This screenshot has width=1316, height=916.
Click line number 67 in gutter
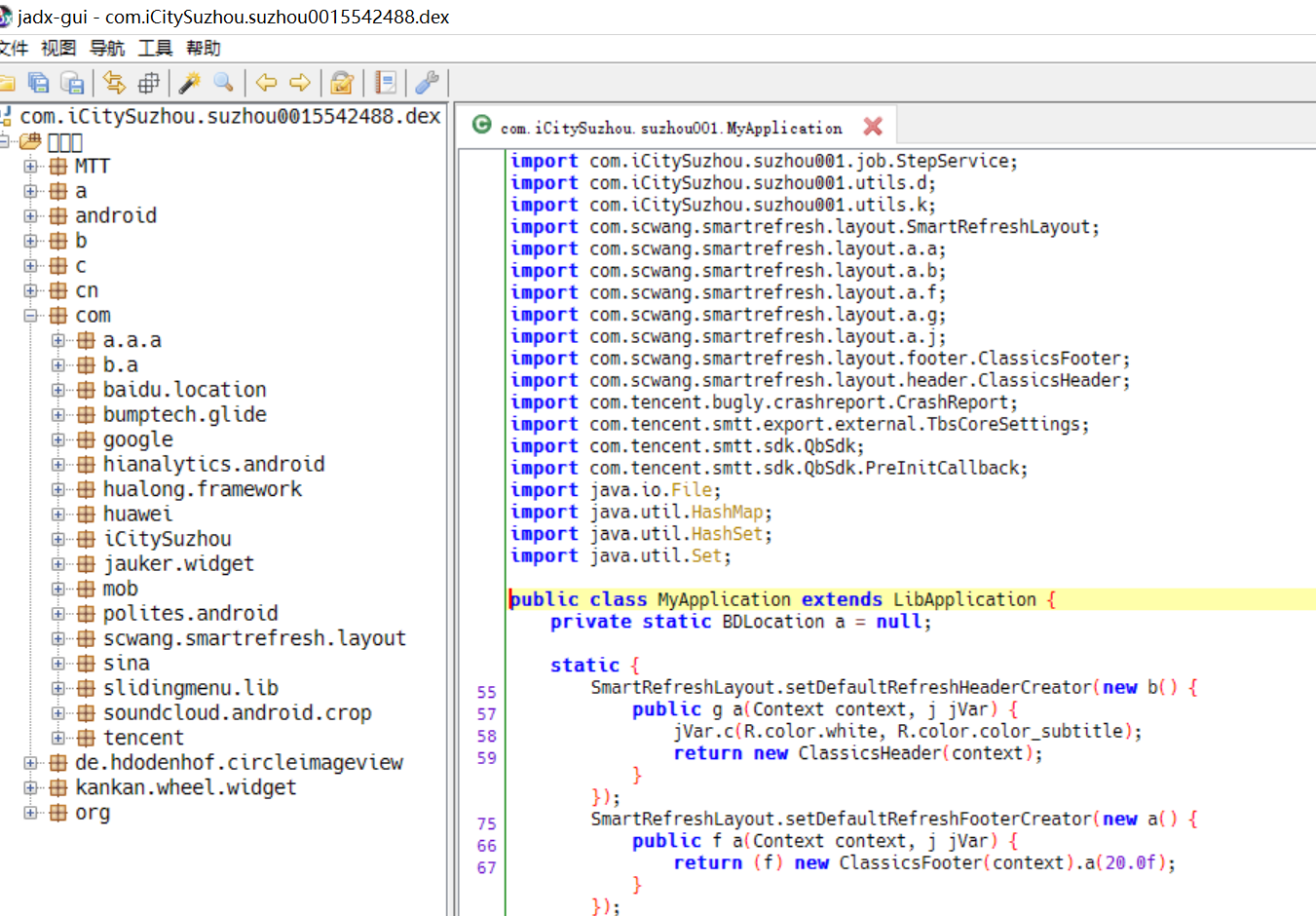[x=486, y=868]
